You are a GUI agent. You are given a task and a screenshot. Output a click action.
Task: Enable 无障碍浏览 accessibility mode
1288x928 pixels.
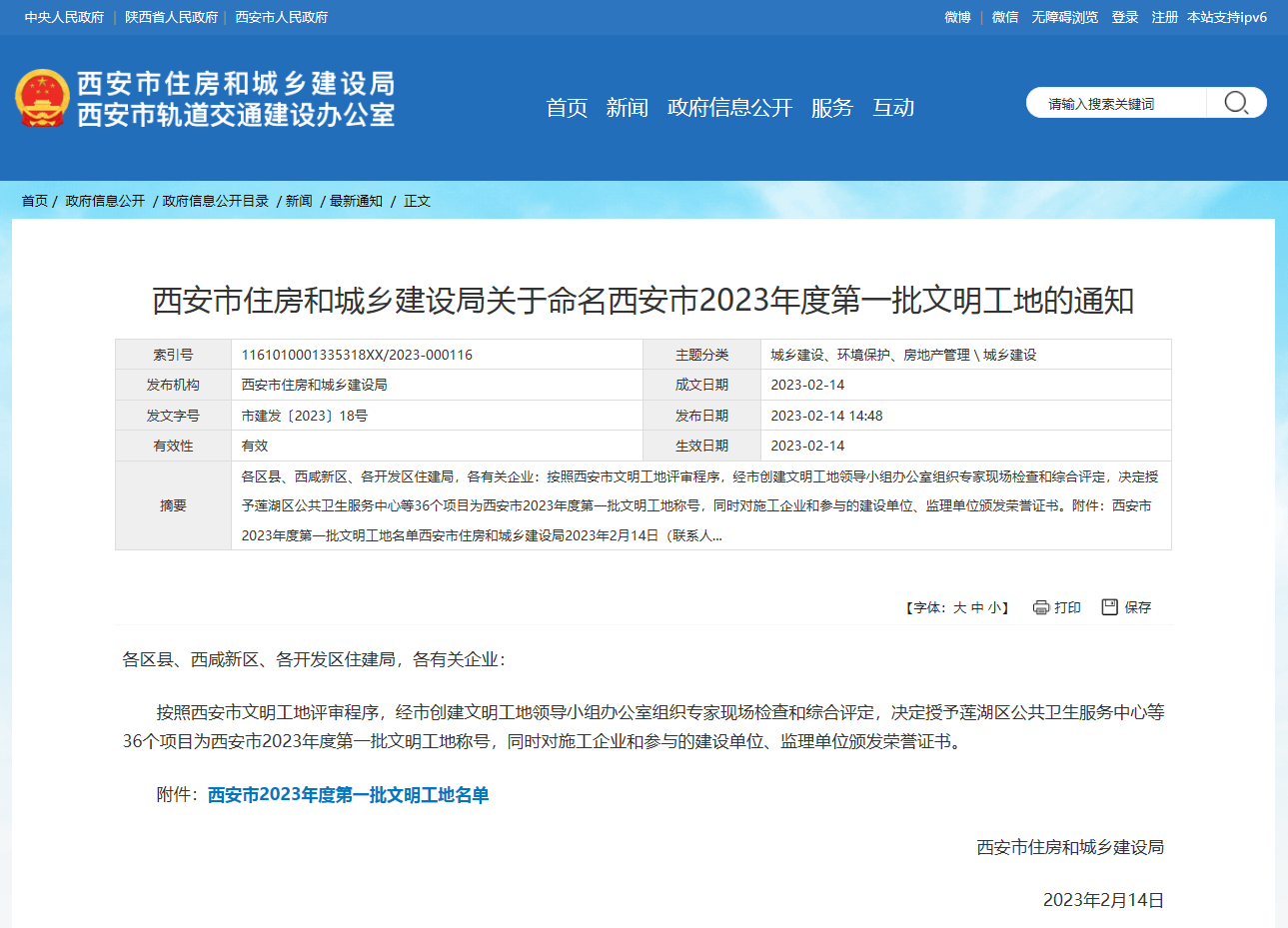(x=1064, y=17)
